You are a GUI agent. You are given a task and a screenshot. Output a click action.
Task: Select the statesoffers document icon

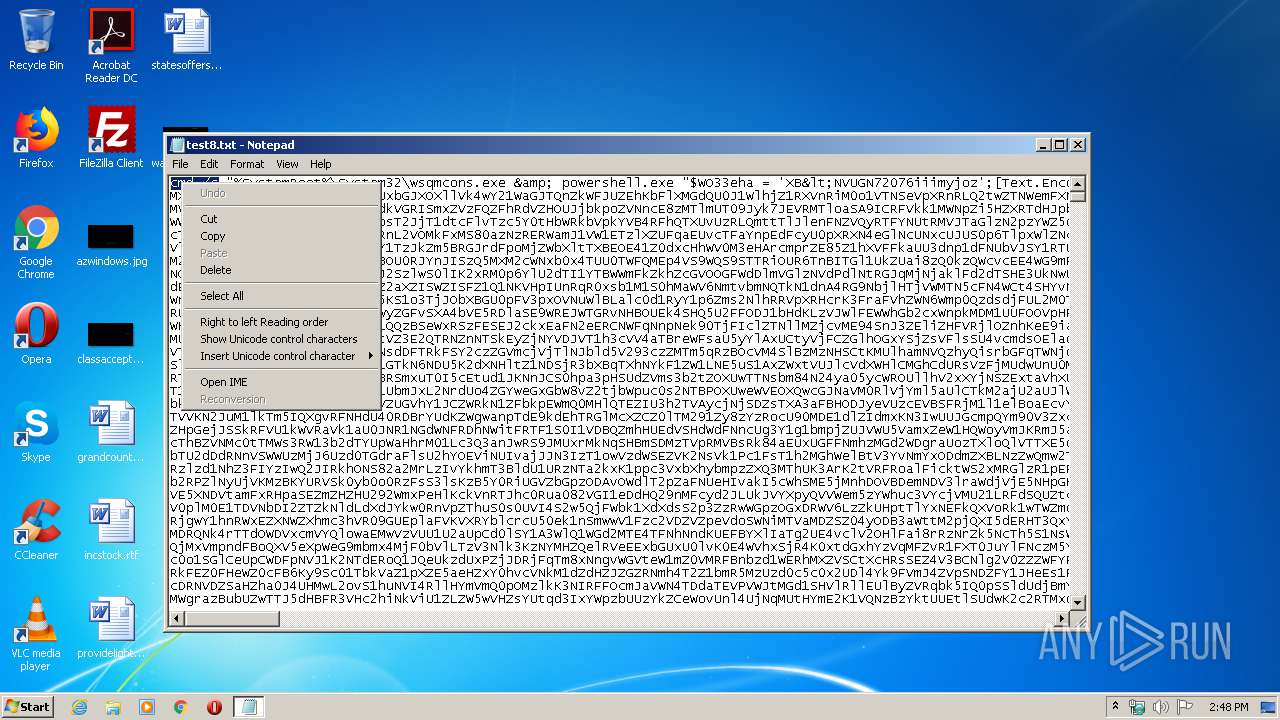point(186,40)
